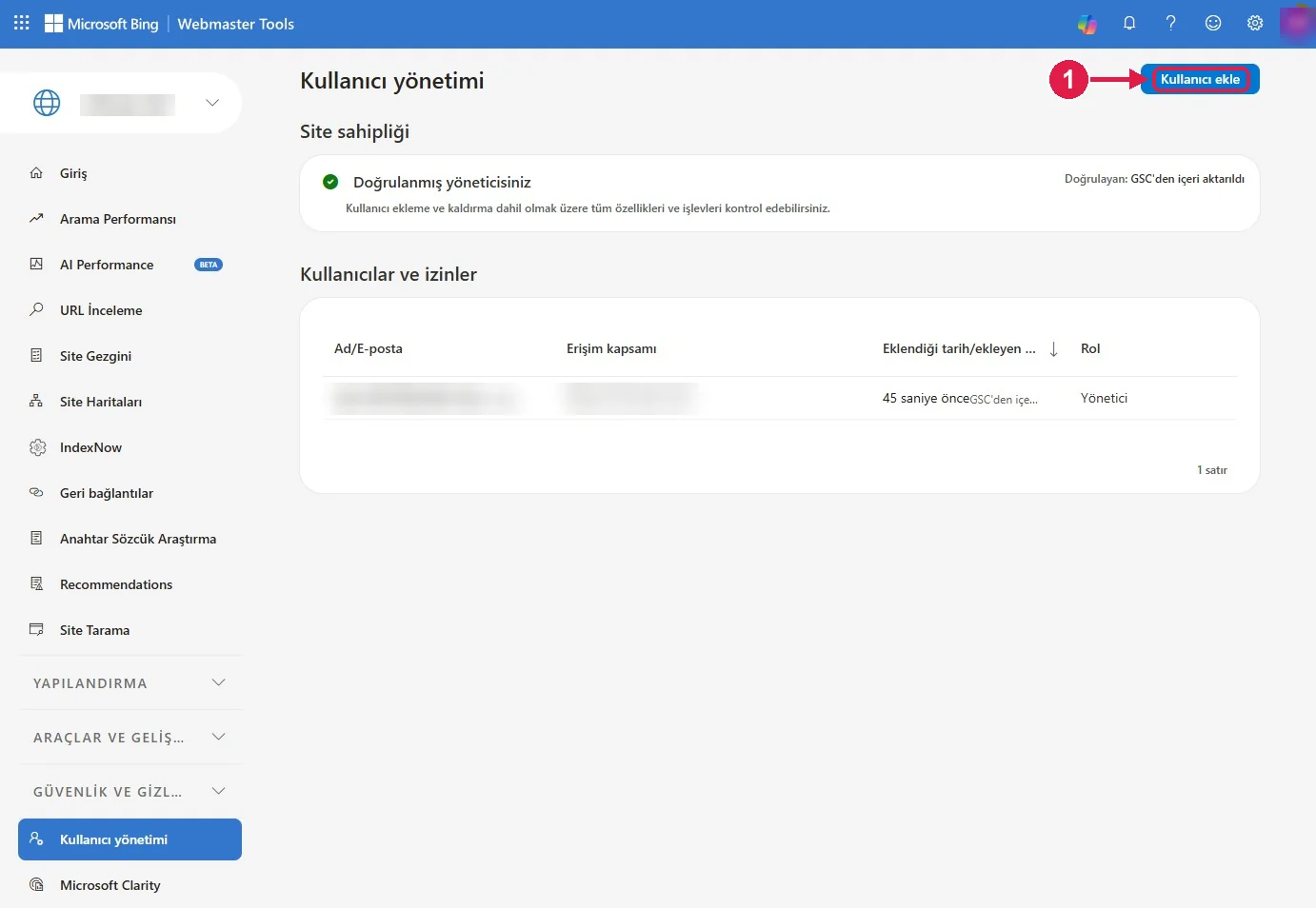The width and height of the screenshot is (1316, 908).
Task: Click the Yönetici role cell
Action: pos(1104,398)
